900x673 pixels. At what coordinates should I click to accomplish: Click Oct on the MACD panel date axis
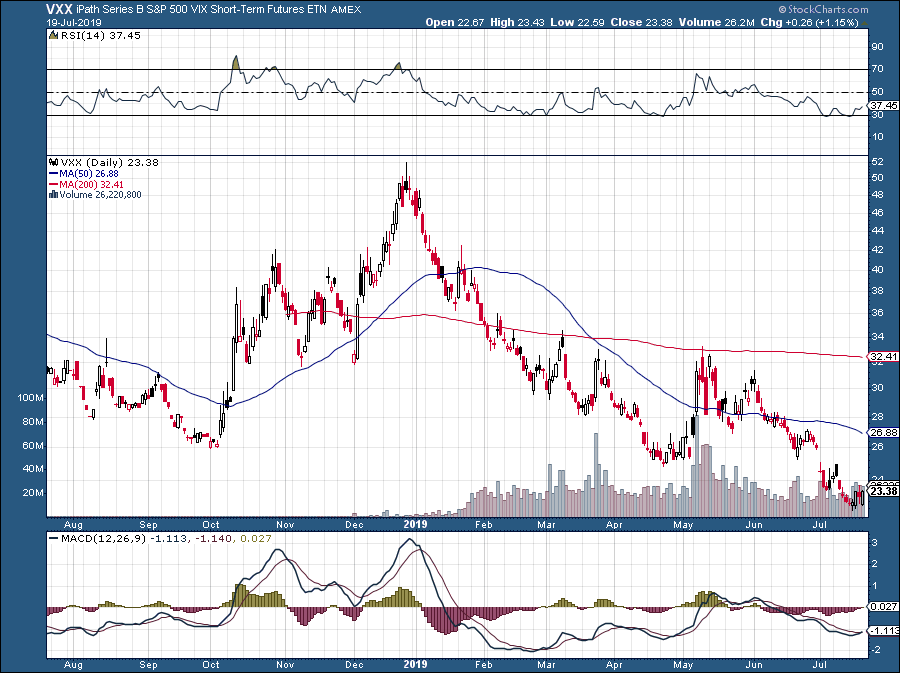211,665
